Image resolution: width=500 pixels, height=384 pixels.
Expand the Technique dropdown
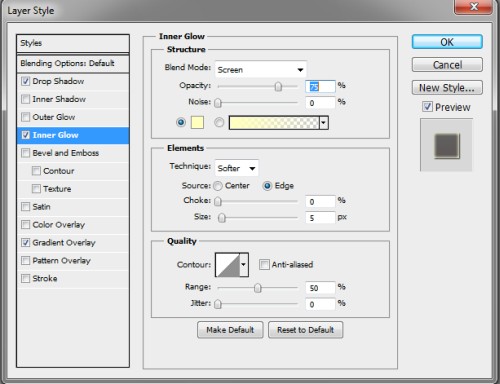click(x=236, y=168)
